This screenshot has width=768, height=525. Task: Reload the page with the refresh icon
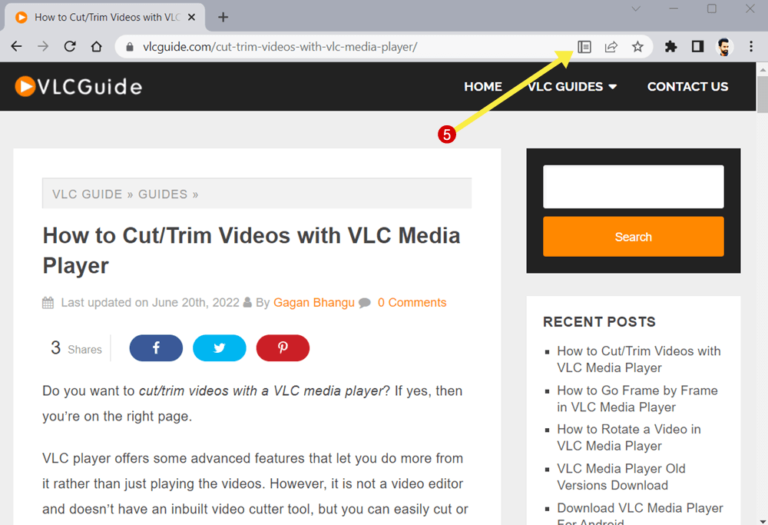coord(70,47)
